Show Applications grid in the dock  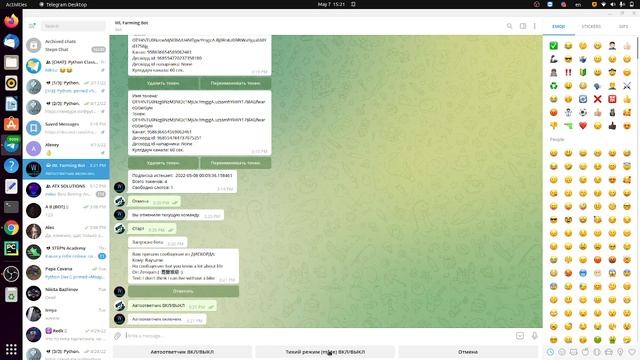(x=11, y=349)
